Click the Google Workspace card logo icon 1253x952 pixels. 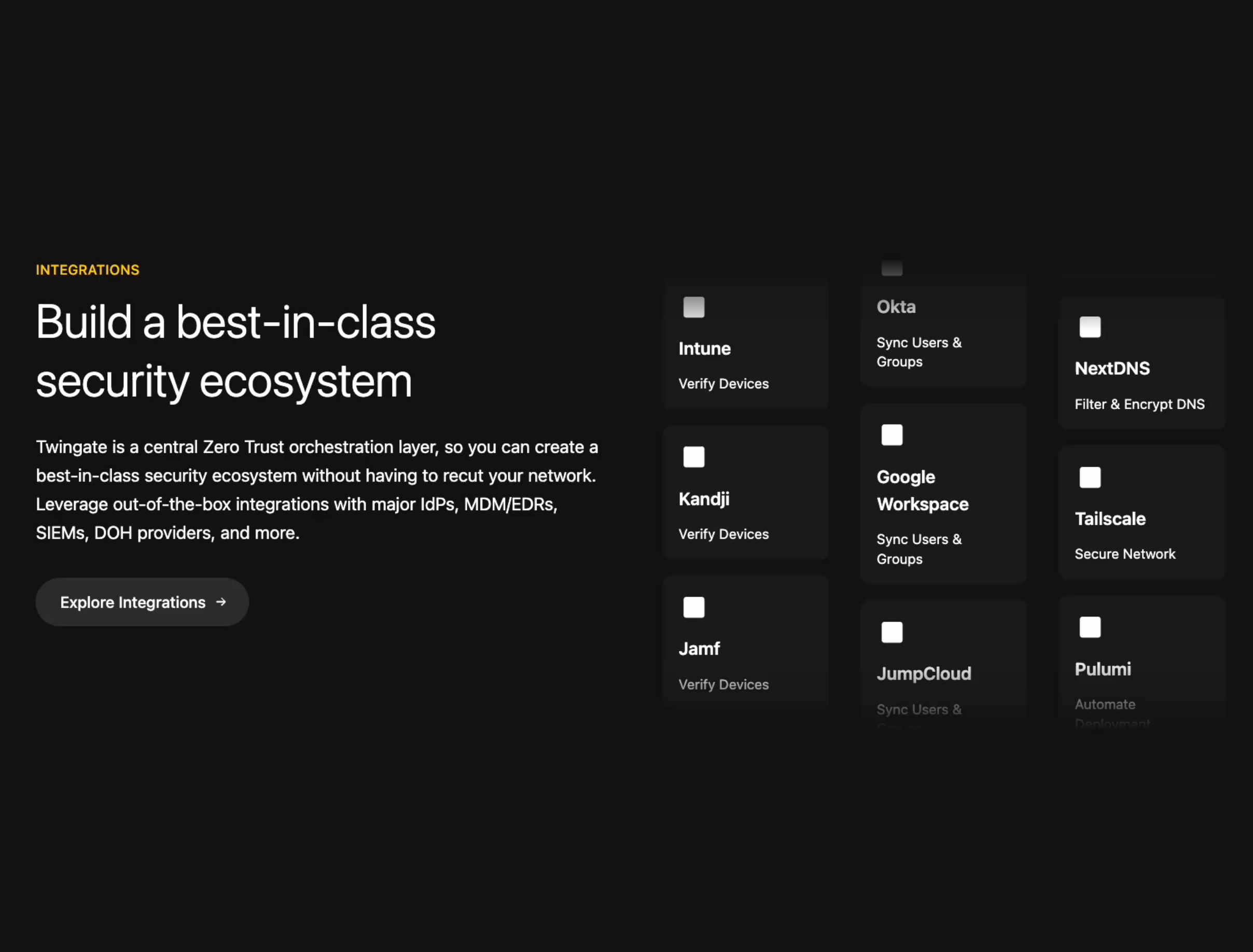point(892,435)
